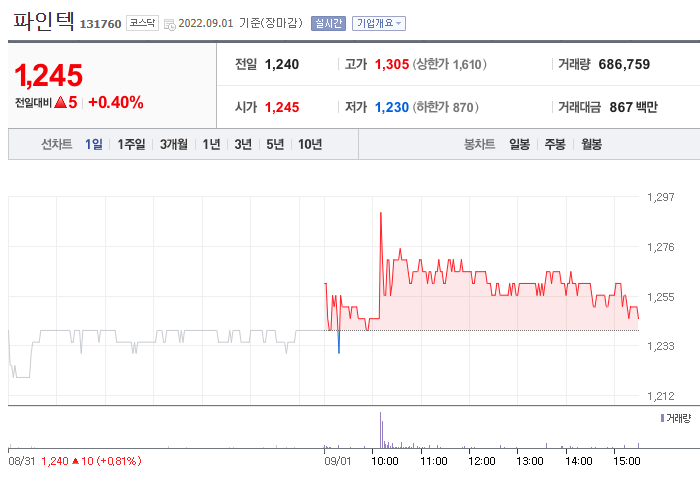Click the calendar clock icon beside date
The width and height of the screenshot is (700, 479).
tap(170, 24)
